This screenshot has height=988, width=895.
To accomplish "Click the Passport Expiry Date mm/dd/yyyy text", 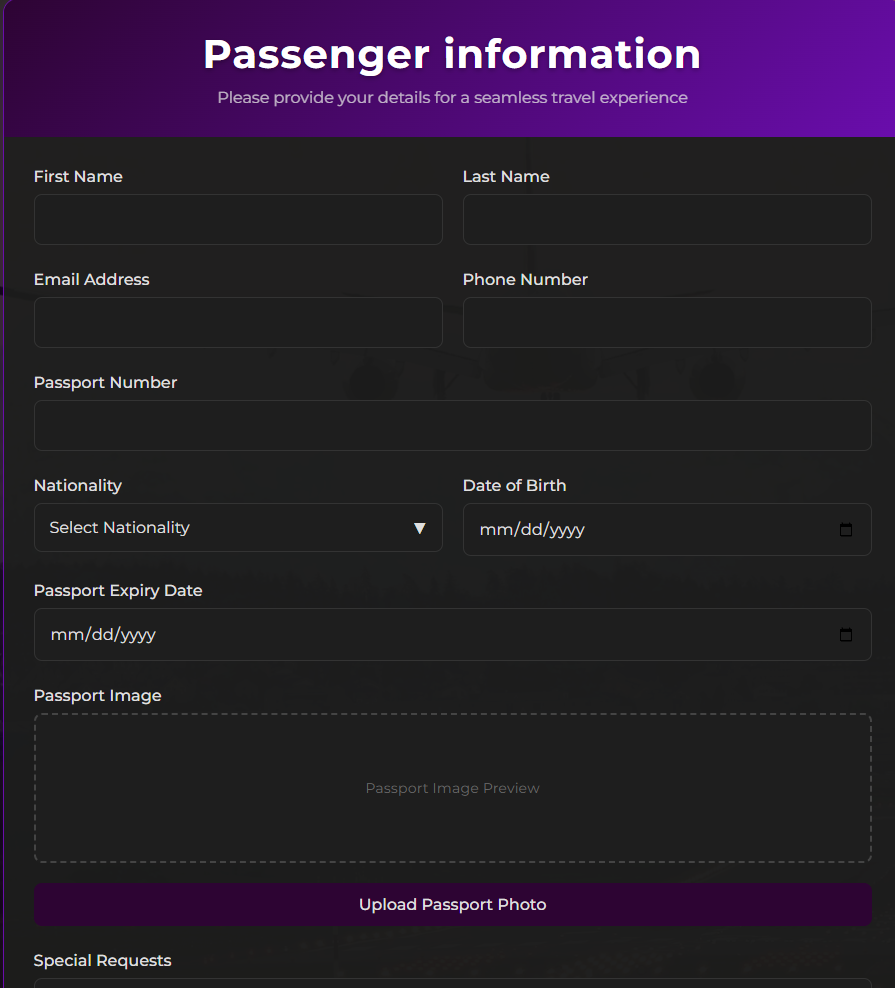I will click(103, 635).
